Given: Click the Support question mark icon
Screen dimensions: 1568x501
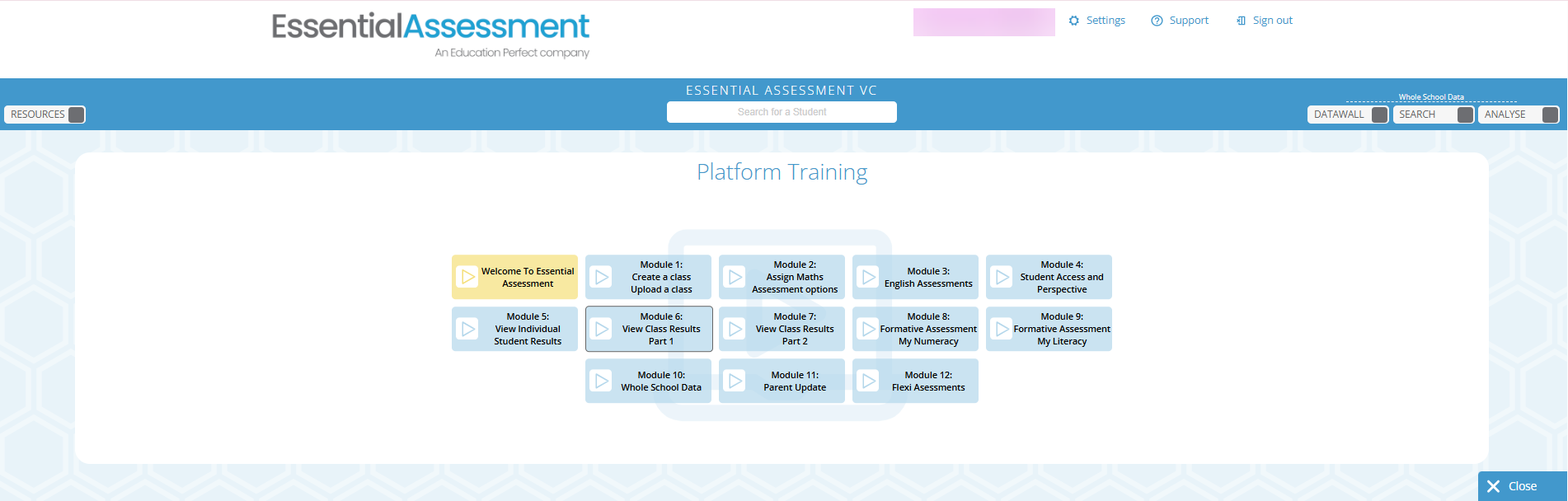Looking at the screenshot, I should 1157,21.
